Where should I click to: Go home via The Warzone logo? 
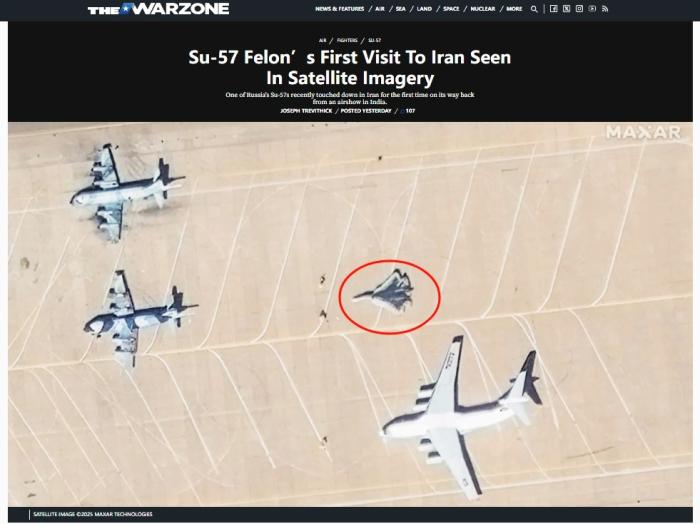pyautogui.click(x=158, y=9)
